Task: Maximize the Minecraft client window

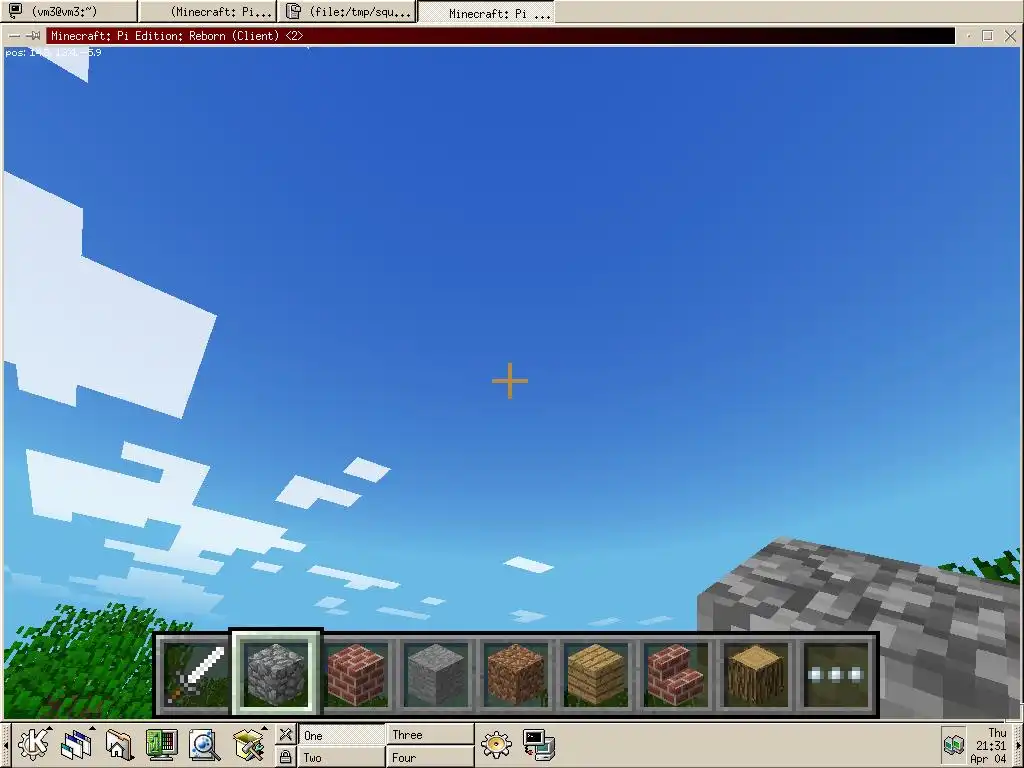Action: (x=987, y=36)
